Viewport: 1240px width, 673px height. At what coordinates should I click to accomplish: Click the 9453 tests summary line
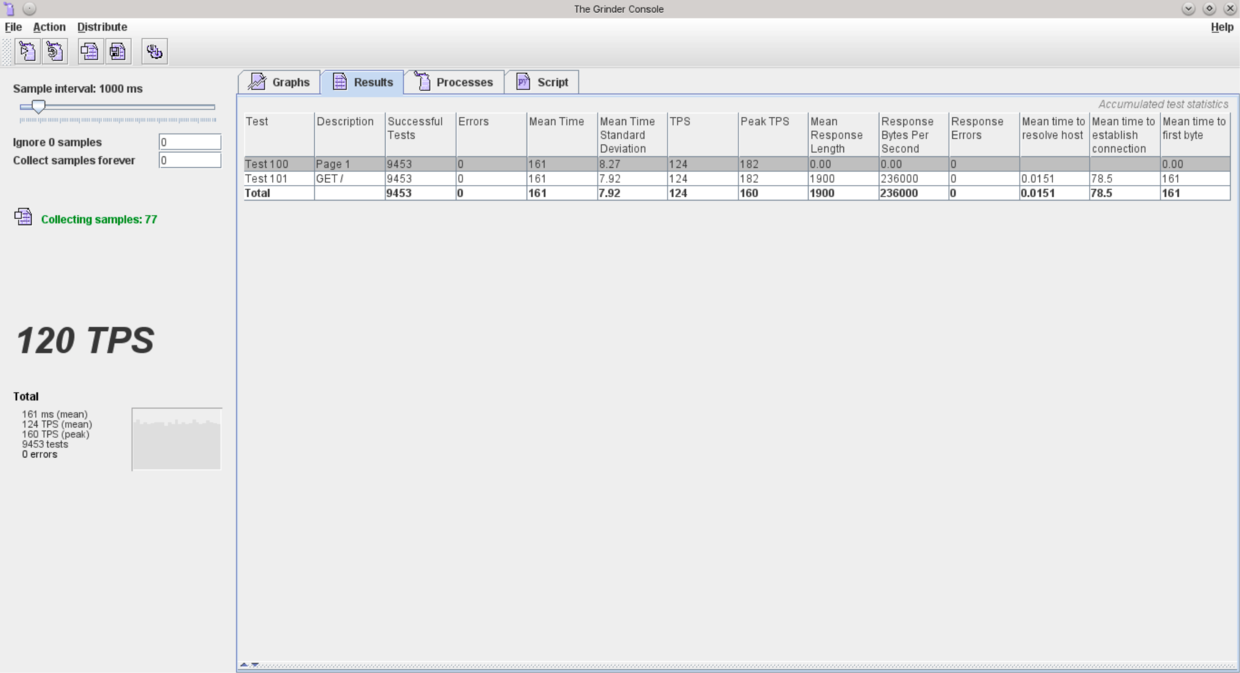tap(45, 444)
